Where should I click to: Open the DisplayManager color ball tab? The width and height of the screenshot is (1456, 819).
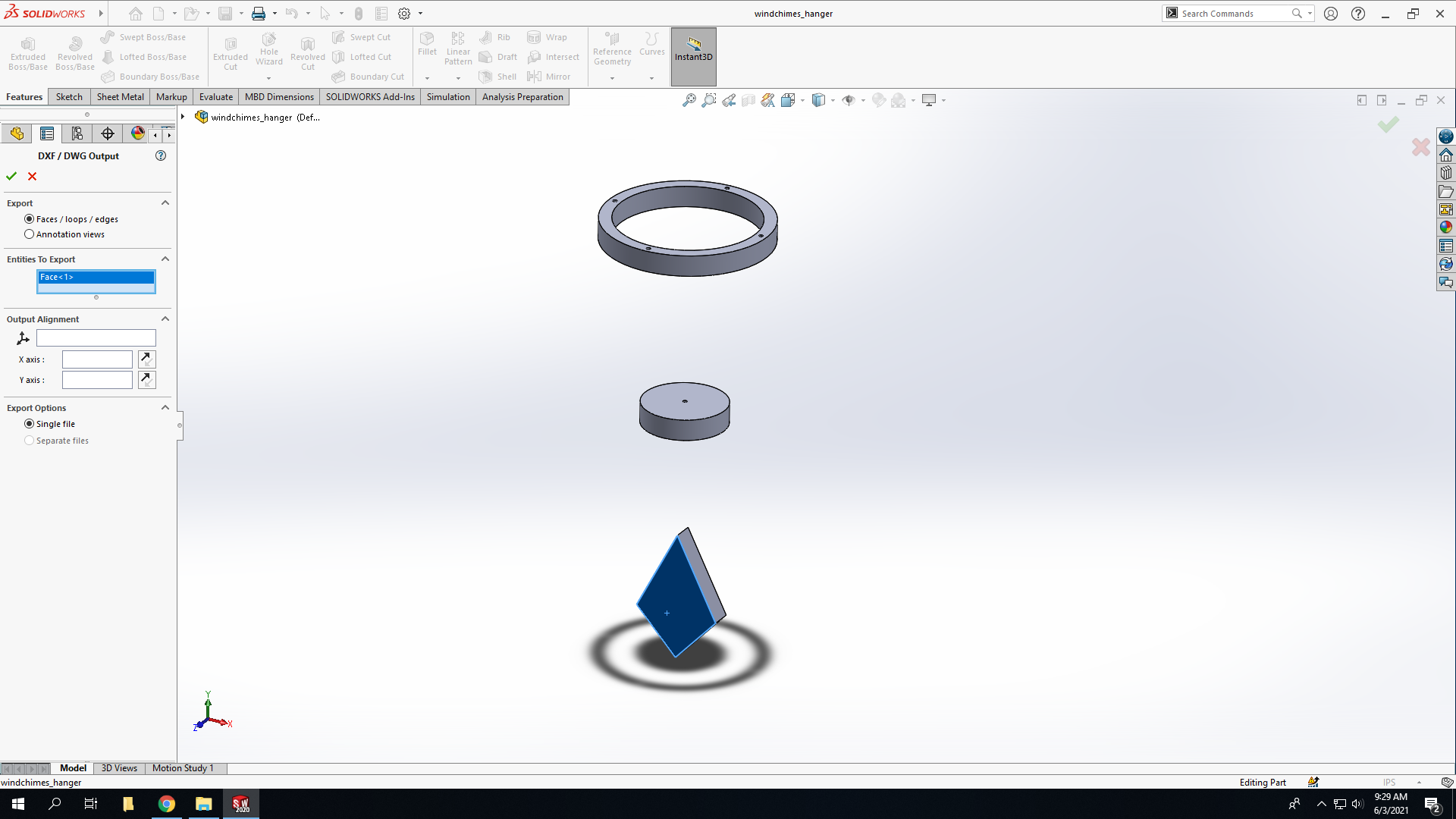137,134
